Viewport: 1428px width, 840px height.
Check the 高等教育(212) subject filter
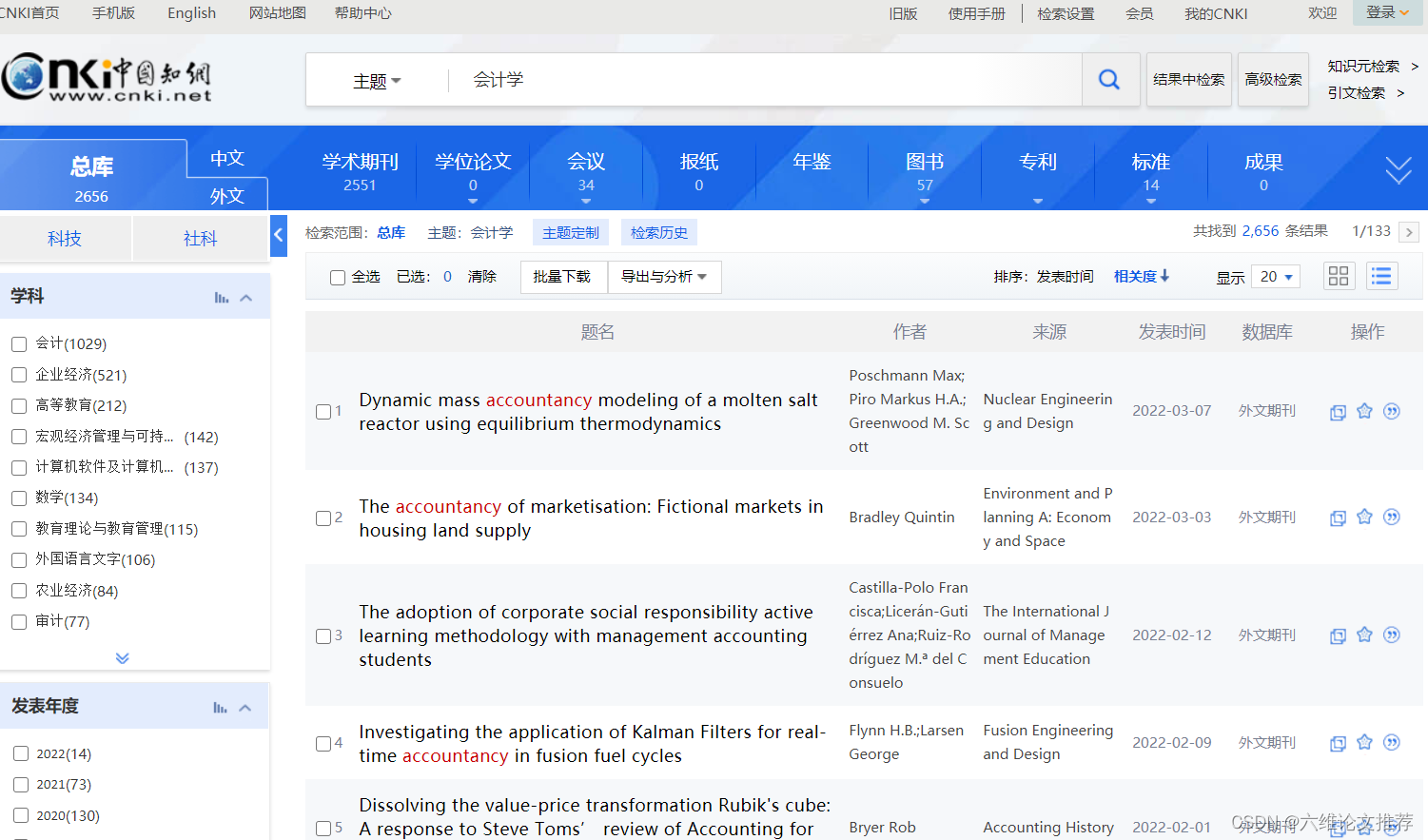[x=19, y=405]
